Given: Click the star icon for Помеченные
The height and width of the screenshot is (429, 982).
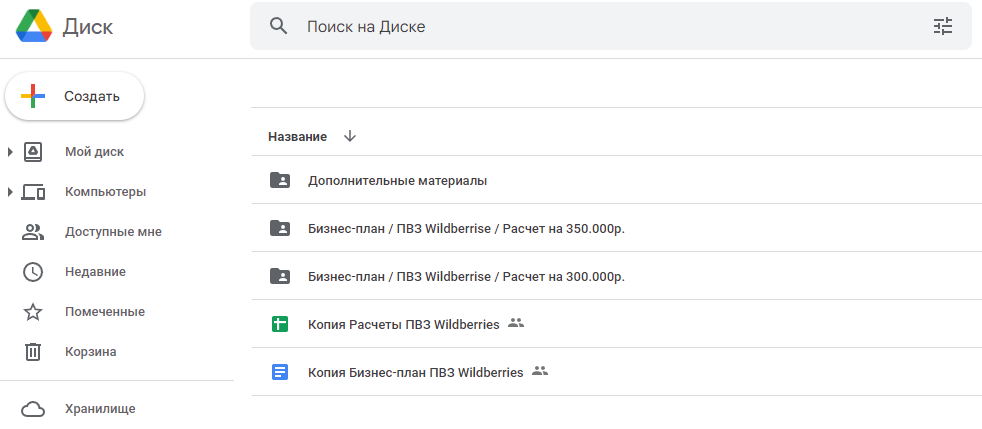Looking at the screenshot, I should coord(33,312).
